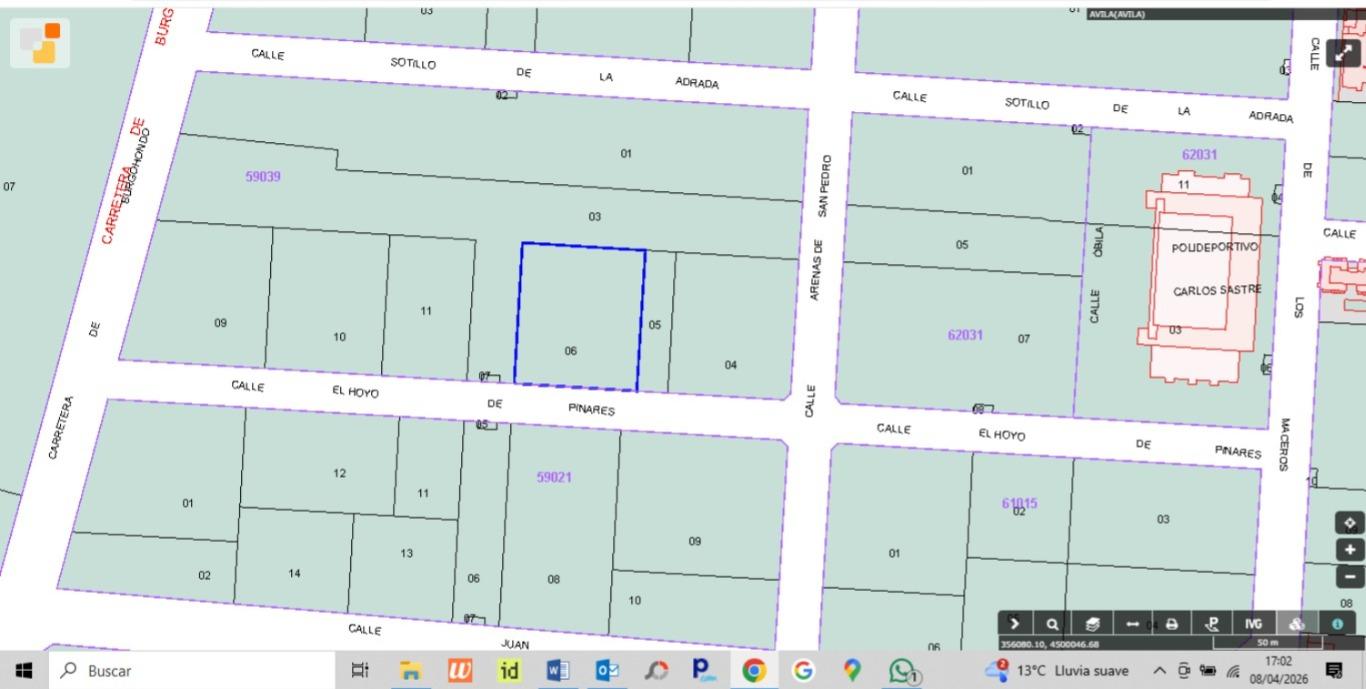Open the layers icon in the map toolbar
Image resolution: width=1366 pixels, height=689 pixels.
point(1092,623)
